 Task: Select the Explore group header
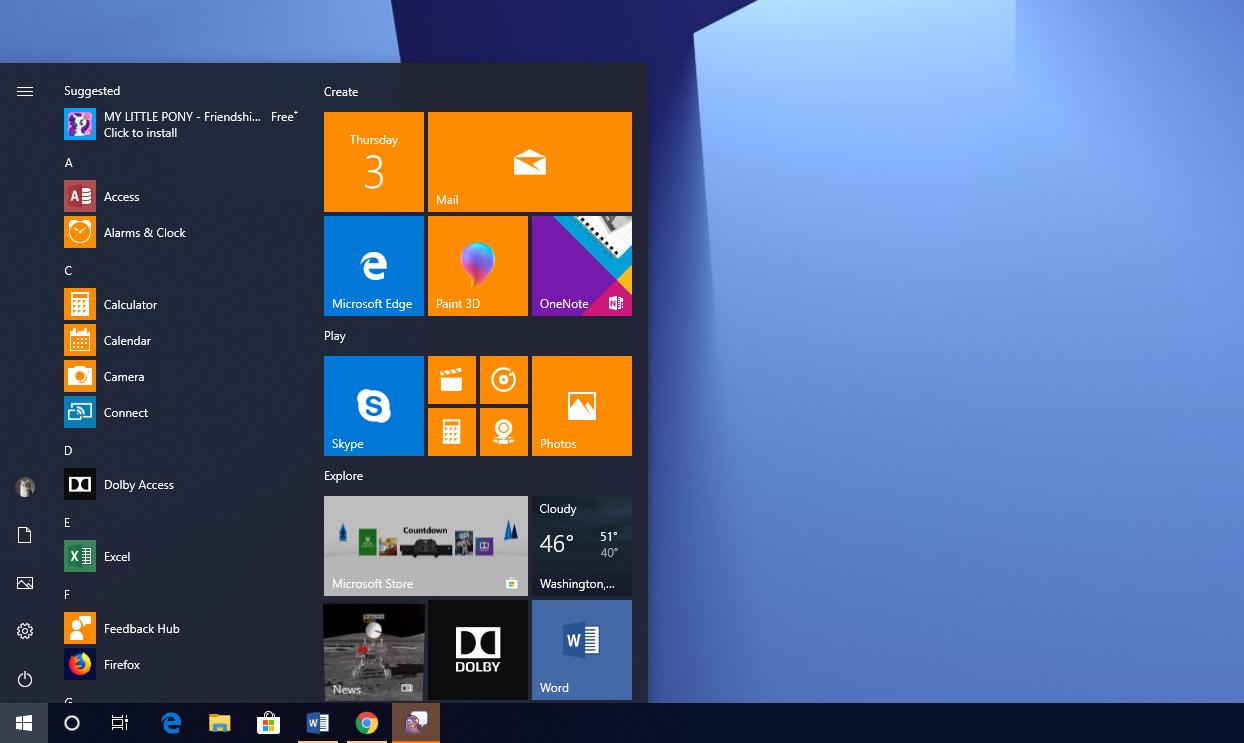(x=343, y=476)
